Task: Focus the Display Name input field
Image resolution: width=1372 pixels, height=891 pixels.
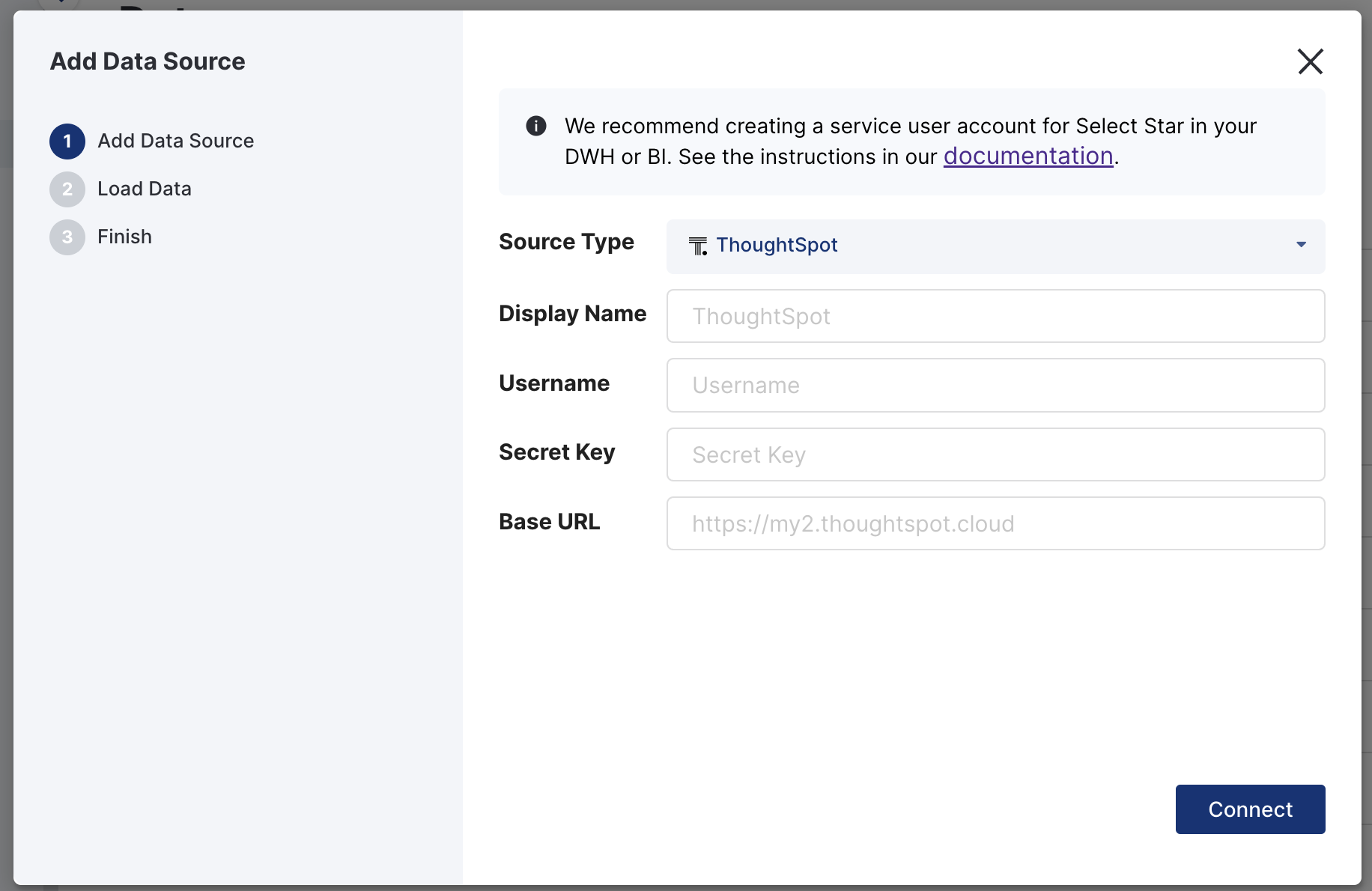Action: point(995,316)
